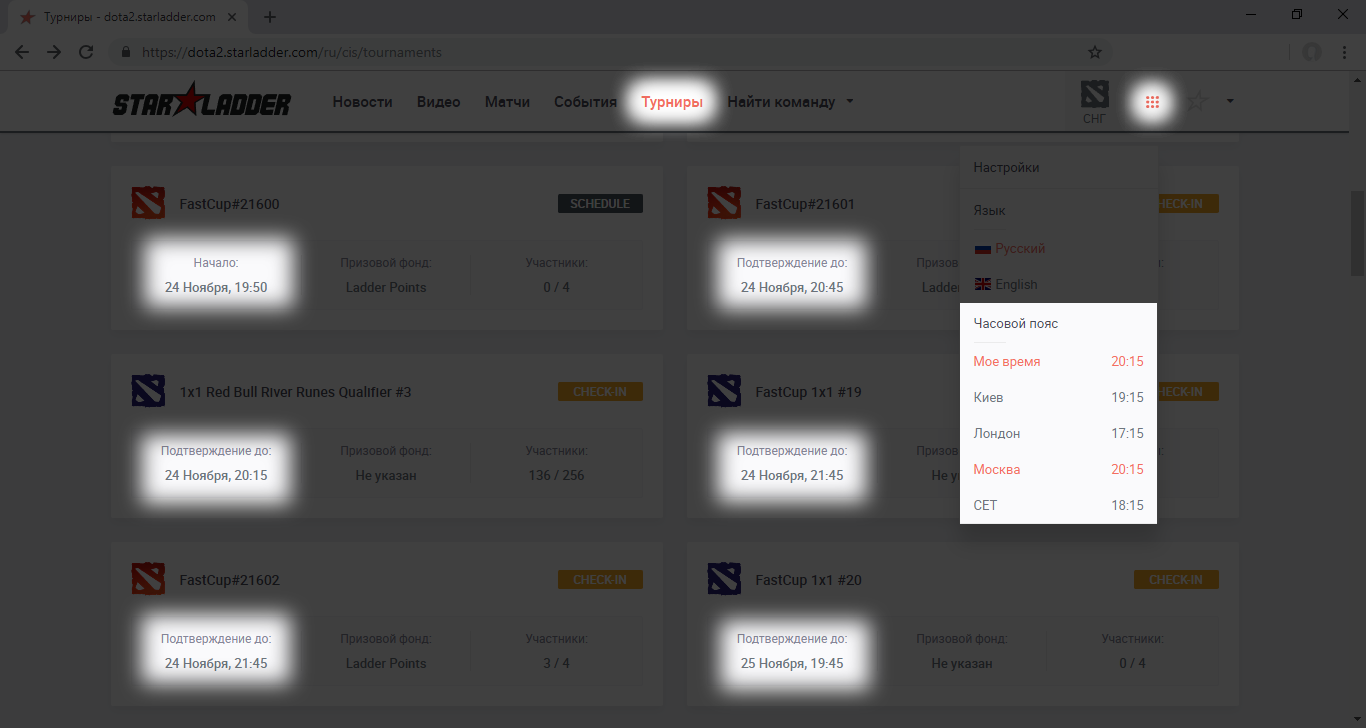Expand the Найти команду dropdown
1366x728 pixels.
(x=790, y=102)
